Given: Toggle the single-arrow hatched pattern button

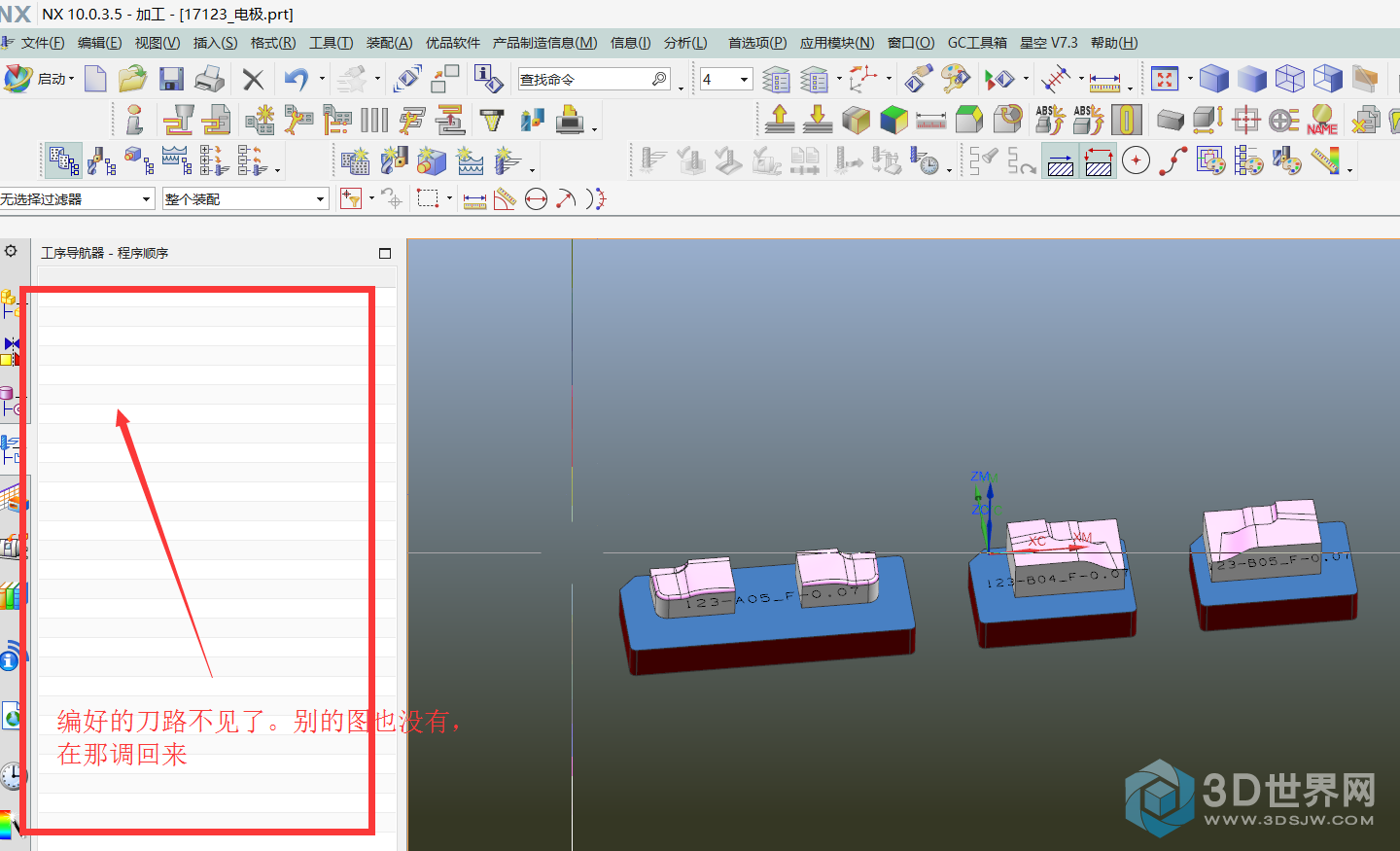Looking at the screenshot, I should click(1061, 160).
